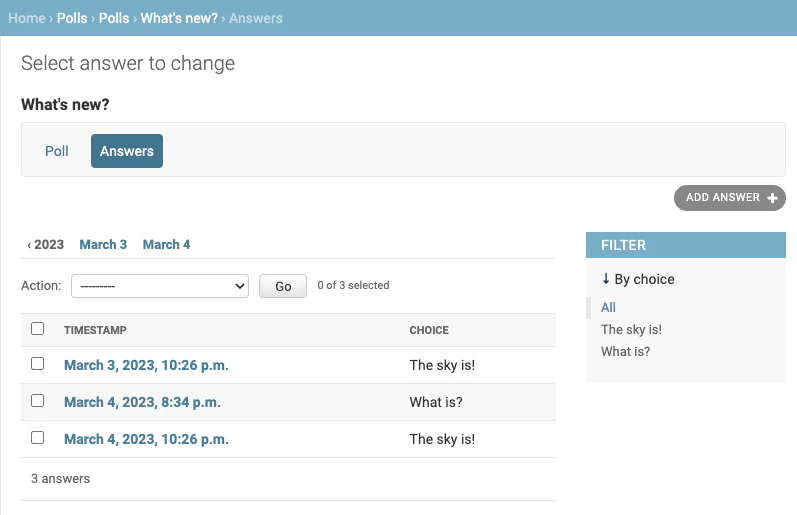Click the down arrow beside By choice
797x515 pixels.
pyautogui.click(x=605, y=279)
